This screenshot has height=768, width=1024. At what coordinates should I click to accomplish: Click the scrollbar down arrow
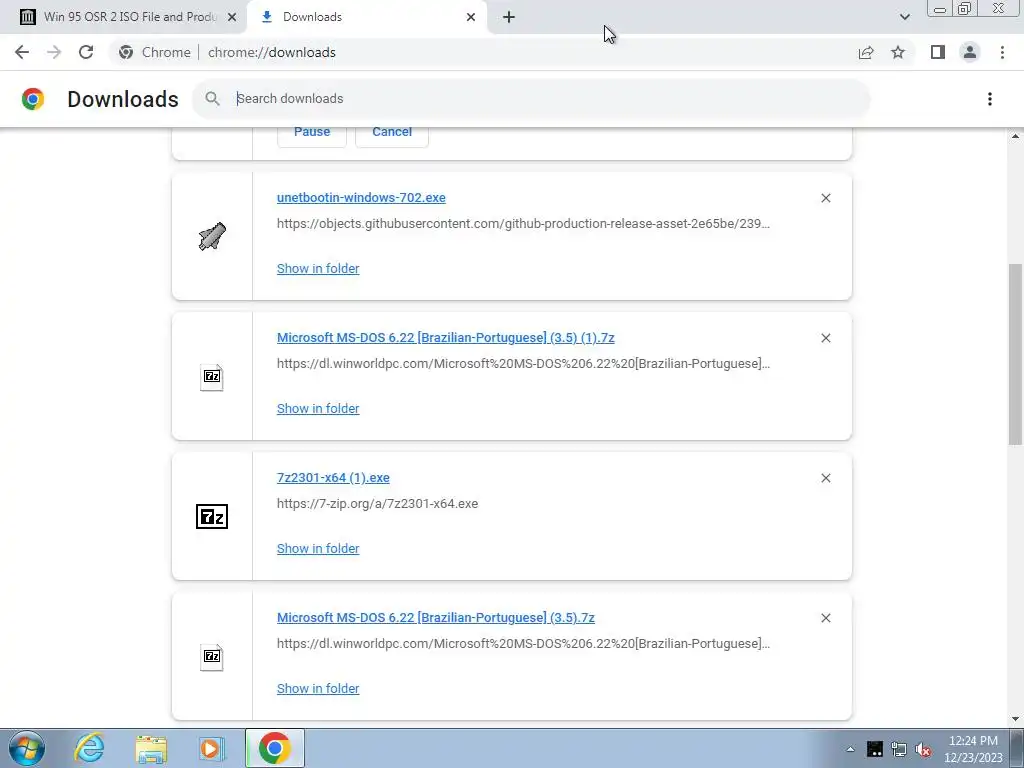[x=1015, y=719]
